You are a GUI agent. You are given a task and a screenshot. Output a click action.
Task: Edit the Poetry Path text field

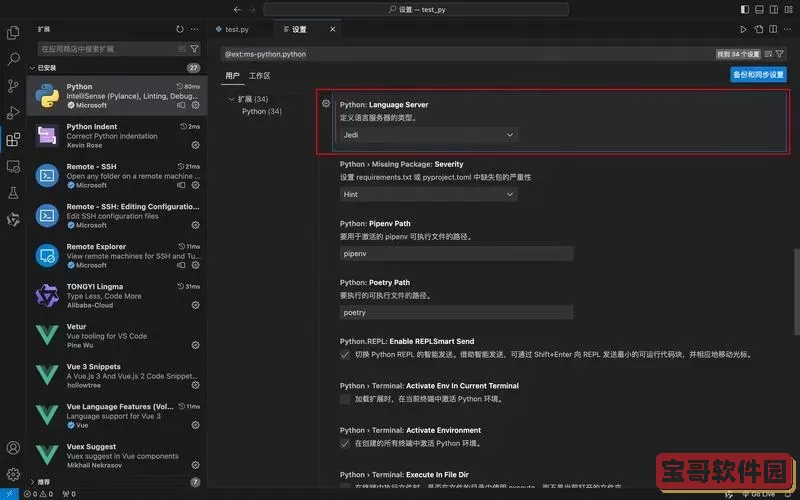(x=456, y=312)
